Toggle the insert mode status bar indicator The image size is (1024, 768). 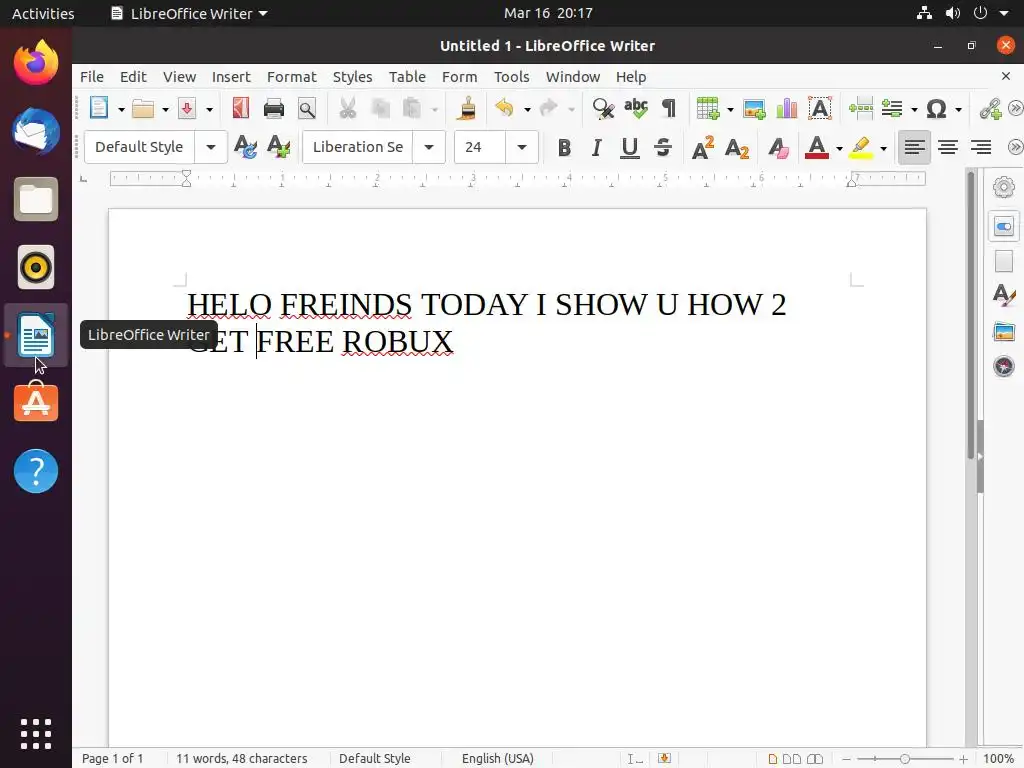[635, 758]
